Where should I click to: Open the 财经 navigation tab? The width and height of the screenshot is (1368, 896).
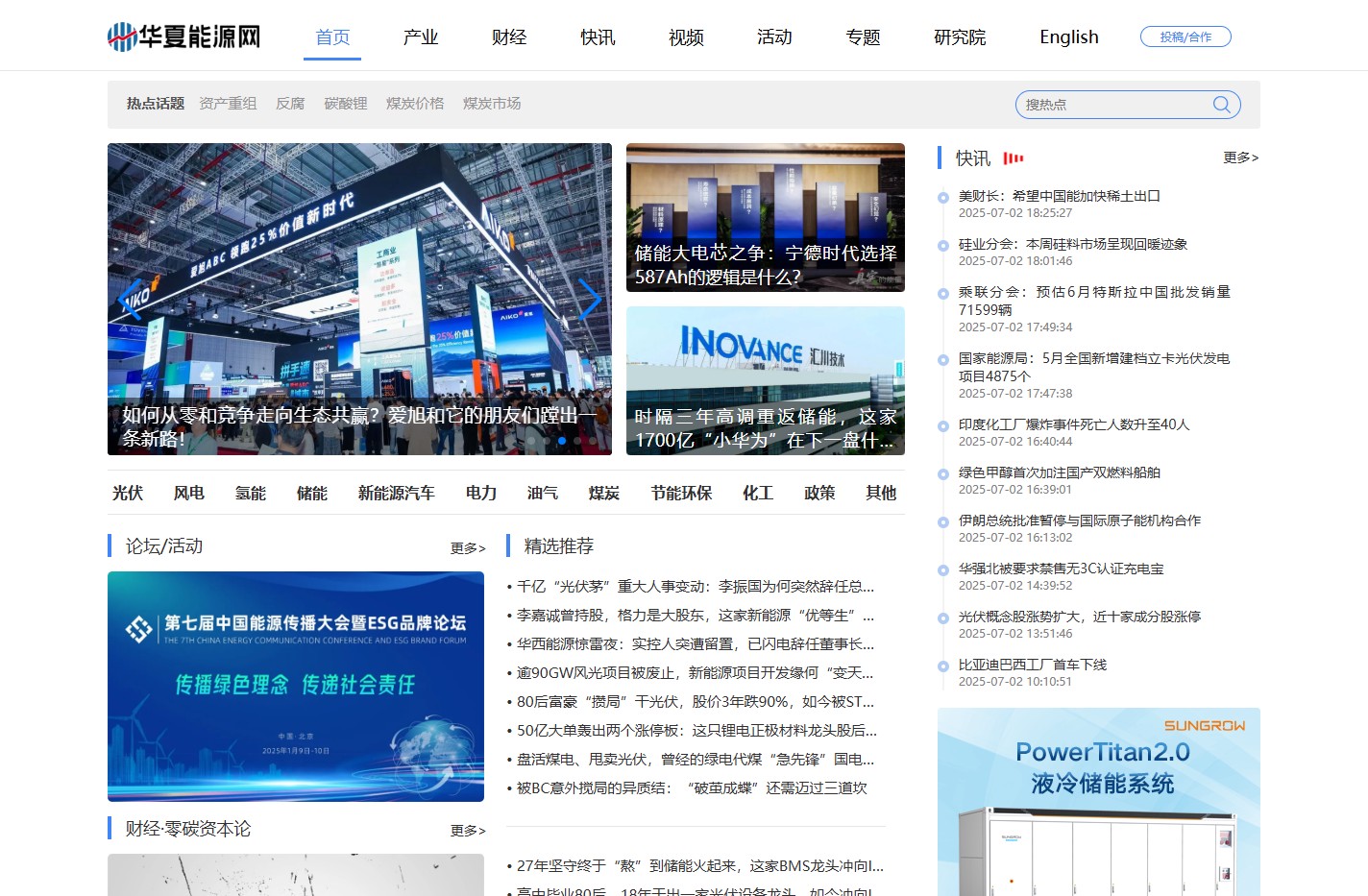coord(509,37)
